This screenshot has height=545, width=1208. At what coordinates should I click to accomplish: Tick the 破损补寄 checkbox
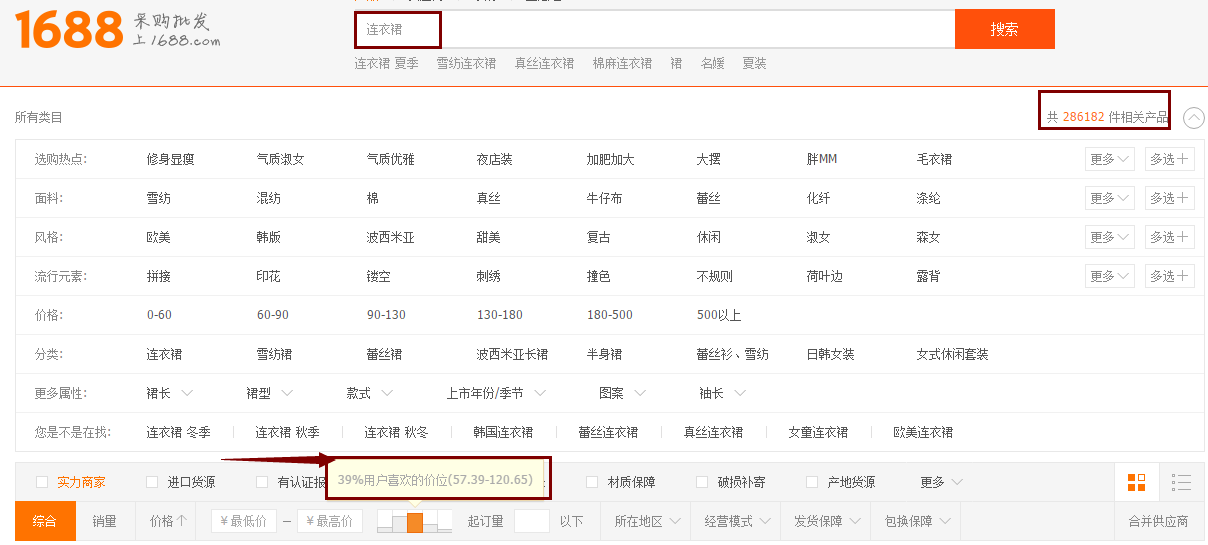[702, 482]
